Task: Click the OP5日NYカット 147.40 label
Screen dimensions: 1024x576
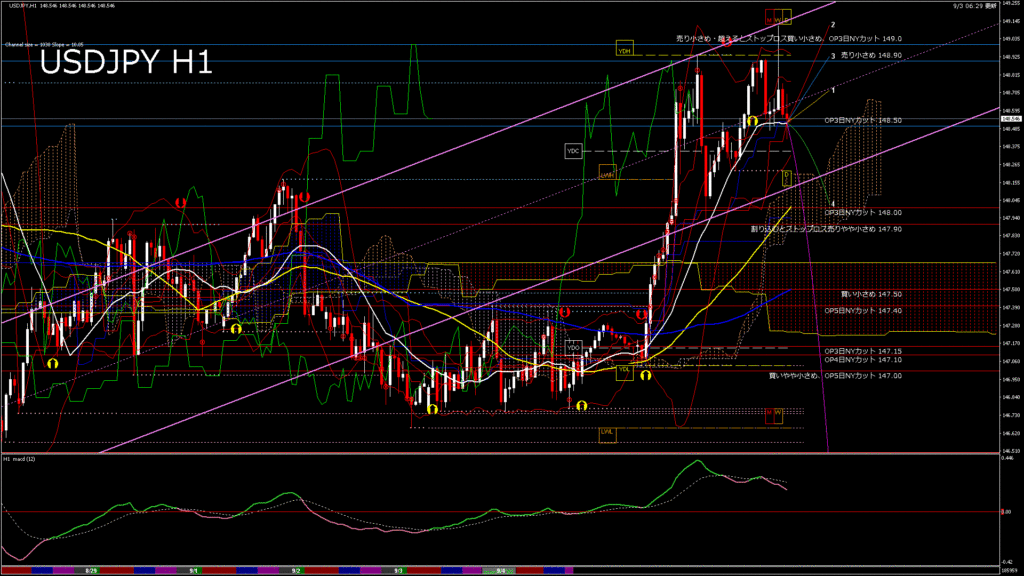Action: 863,310
